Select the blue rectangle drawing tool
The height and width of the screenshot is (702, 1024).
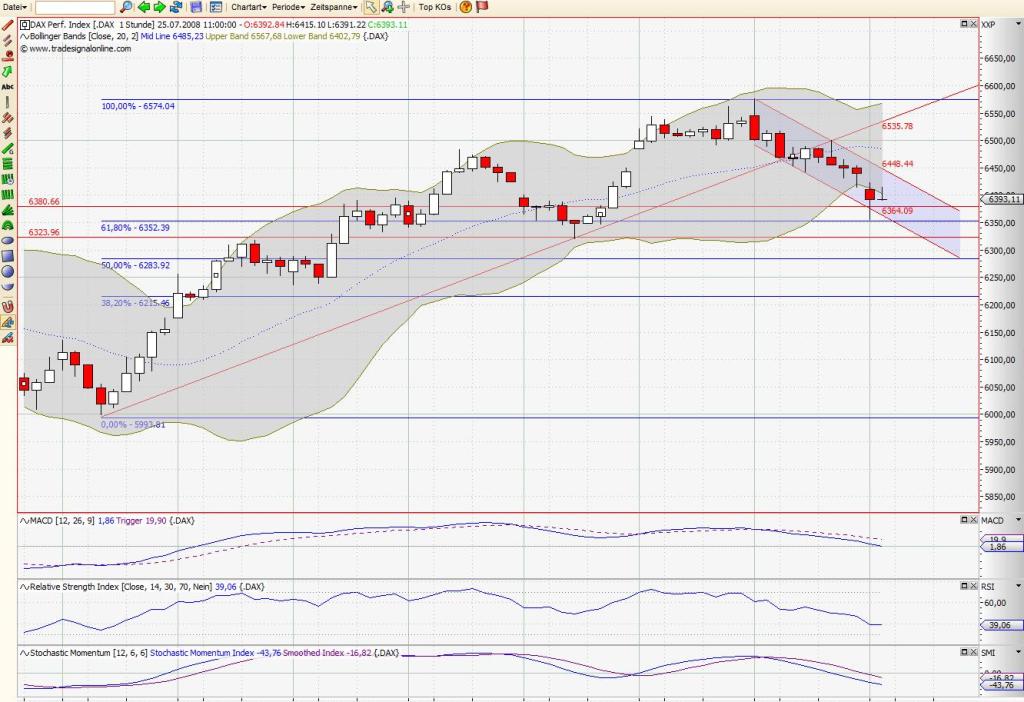coord(8,255)
